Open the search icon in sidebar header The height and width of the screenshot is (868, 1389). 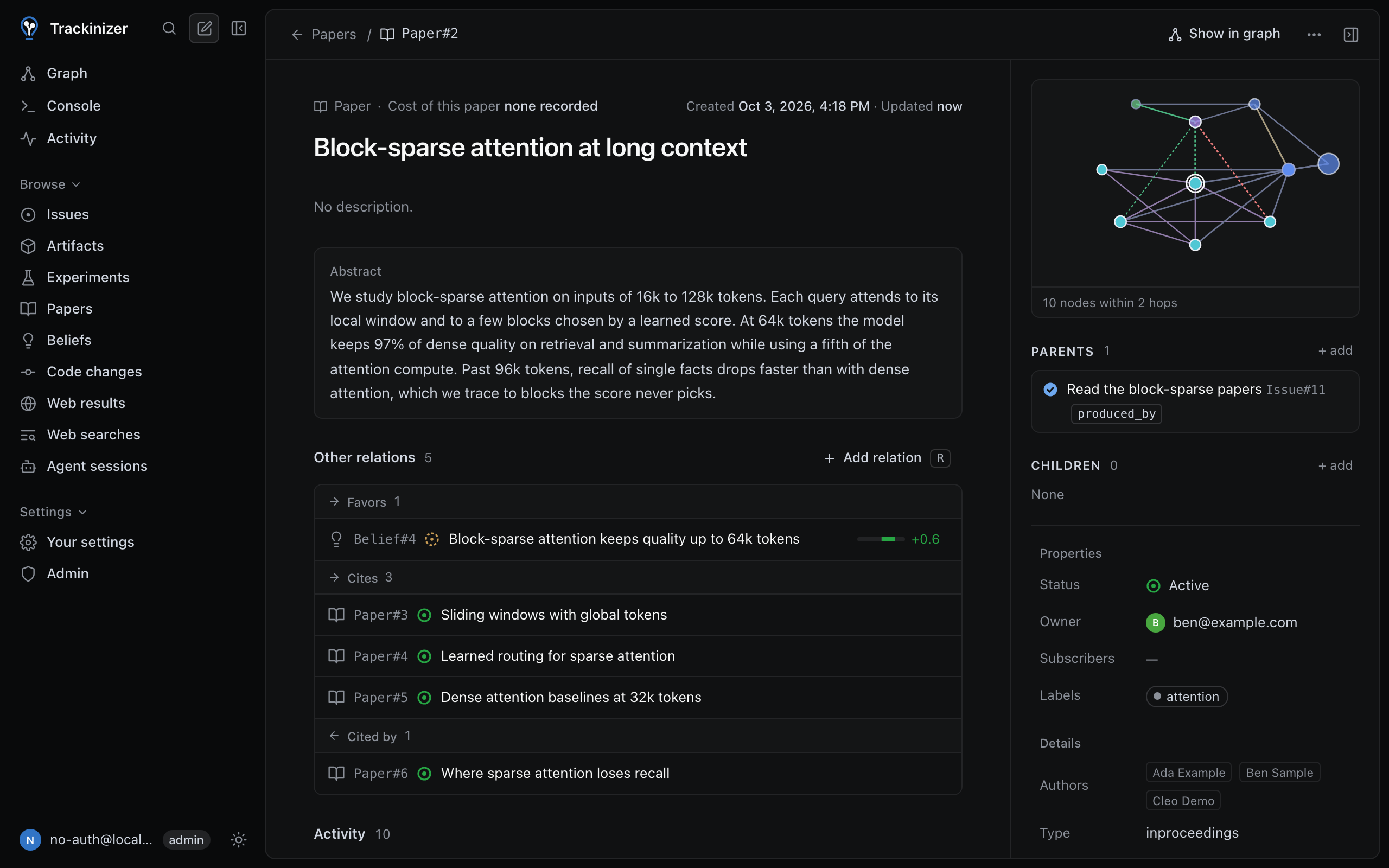click(169, 28)
